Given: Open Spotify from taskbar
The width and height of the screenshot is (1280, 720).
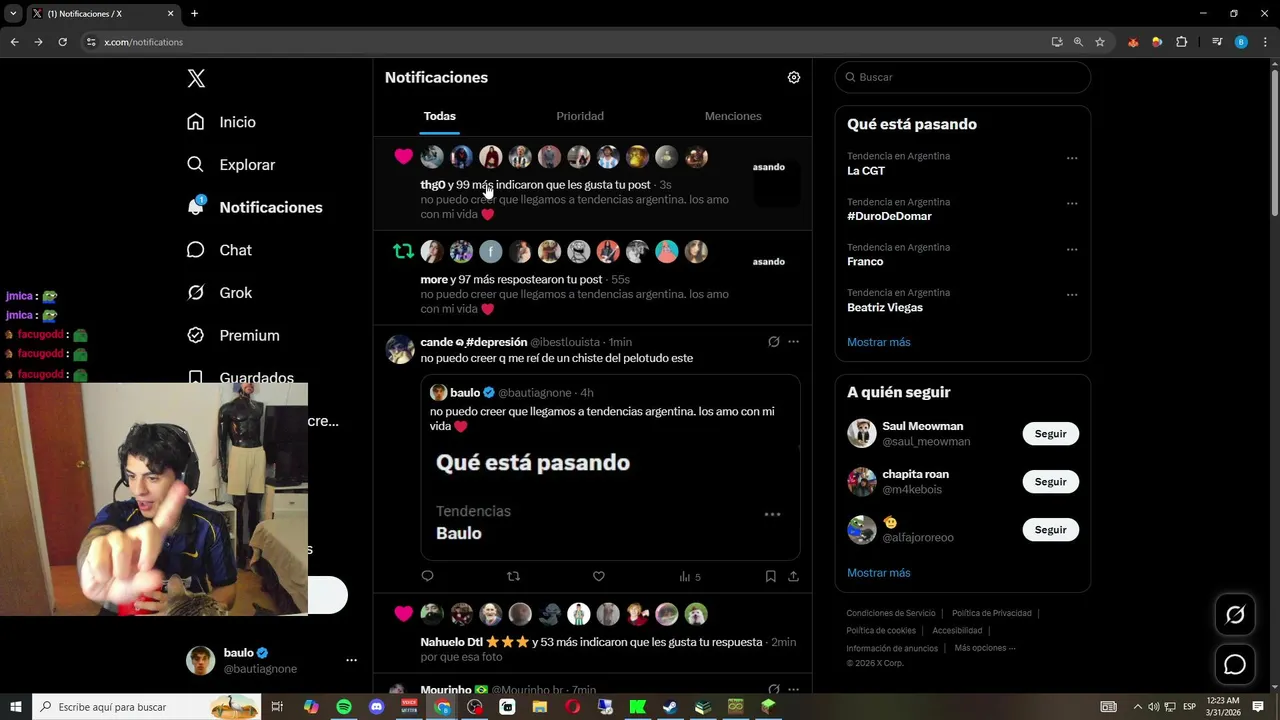Looking at the screenshot, I should point(344,707).
